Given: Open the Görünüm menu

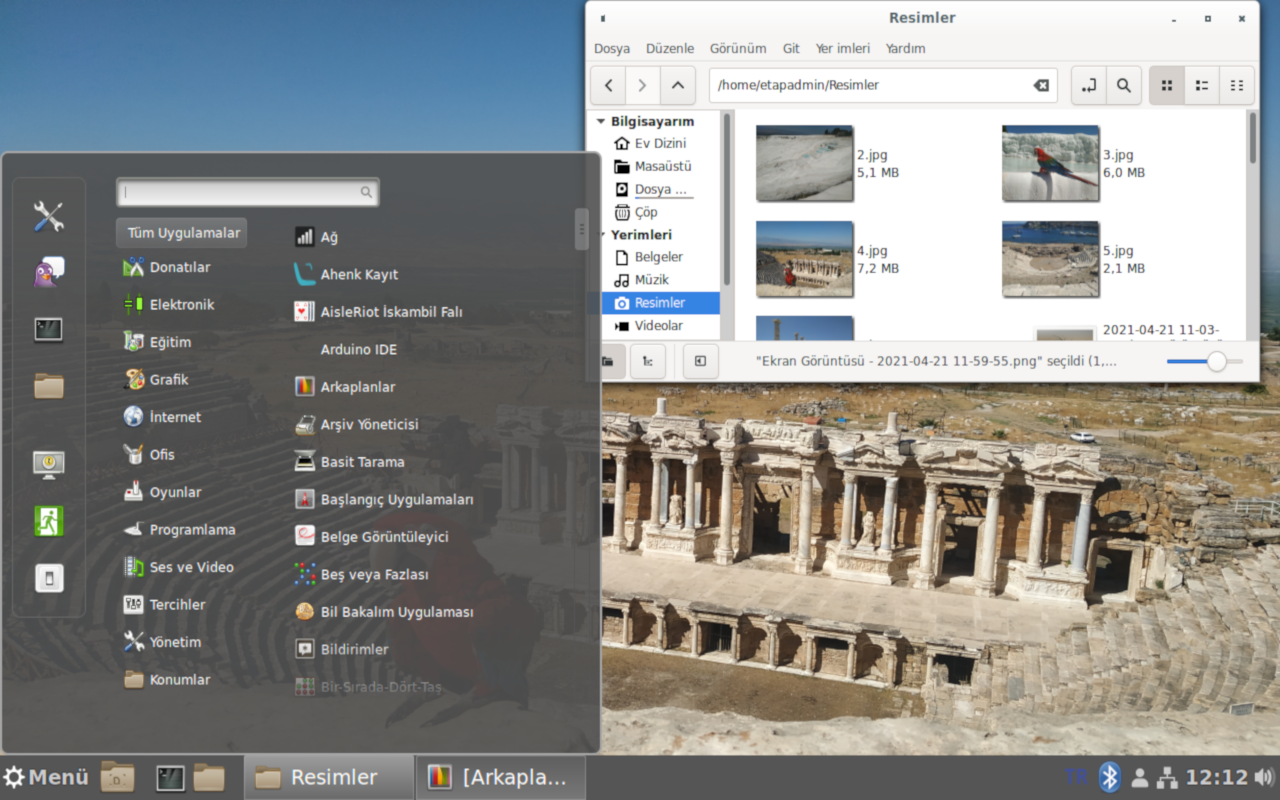Looking at the screenshot, I should 738,48.
